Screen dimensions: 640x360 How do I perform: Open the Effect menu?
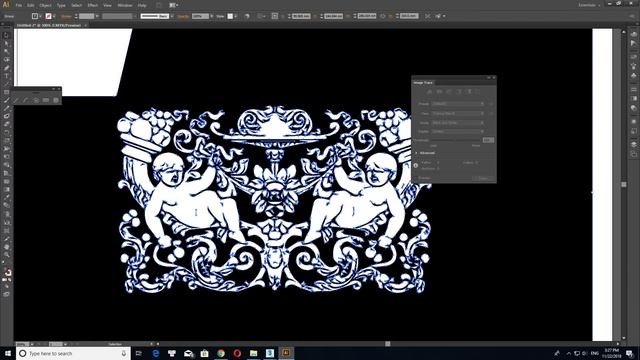[93, 5]
